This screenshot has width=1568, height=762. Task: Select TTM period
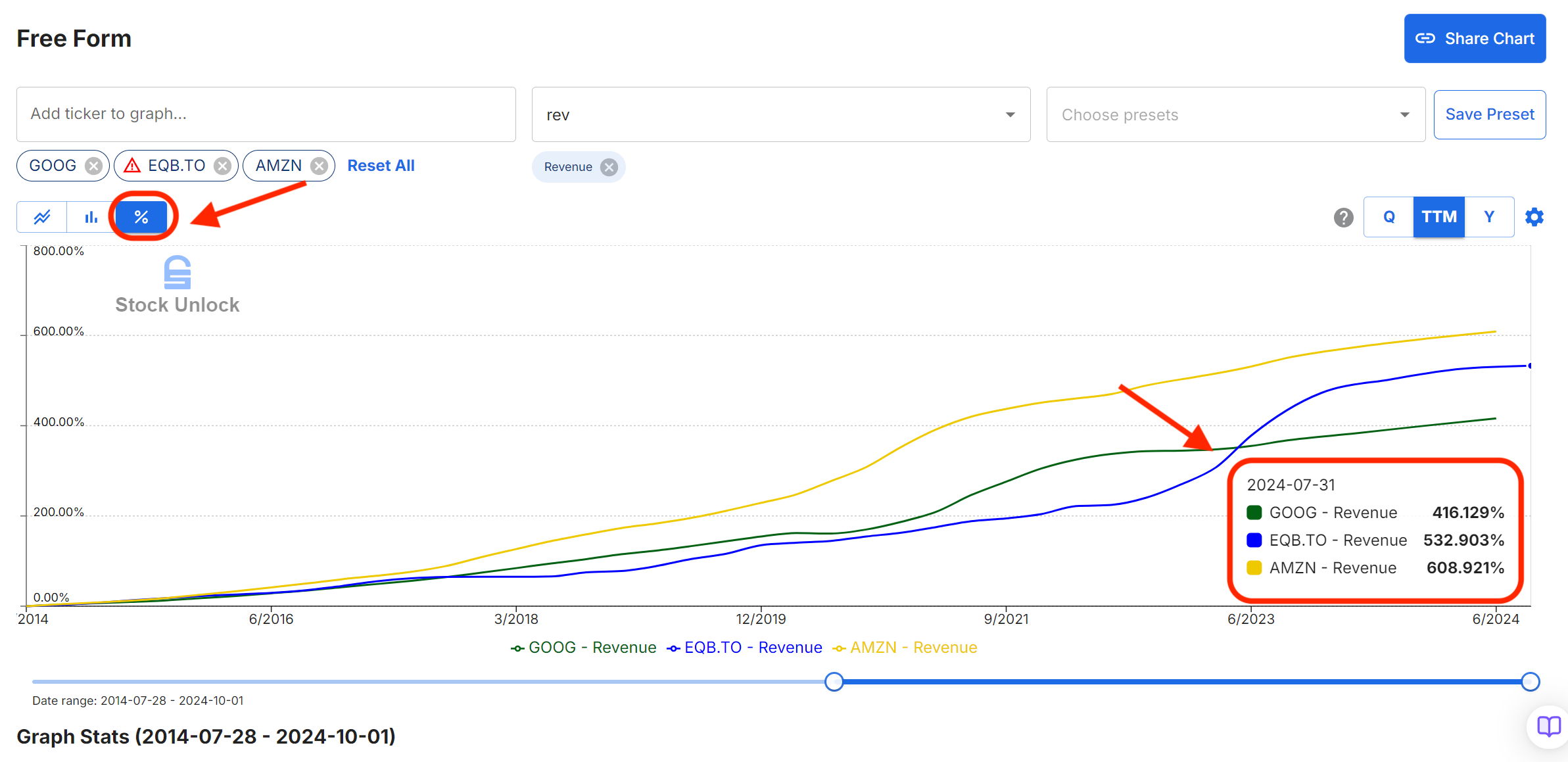click(1439, 217)
